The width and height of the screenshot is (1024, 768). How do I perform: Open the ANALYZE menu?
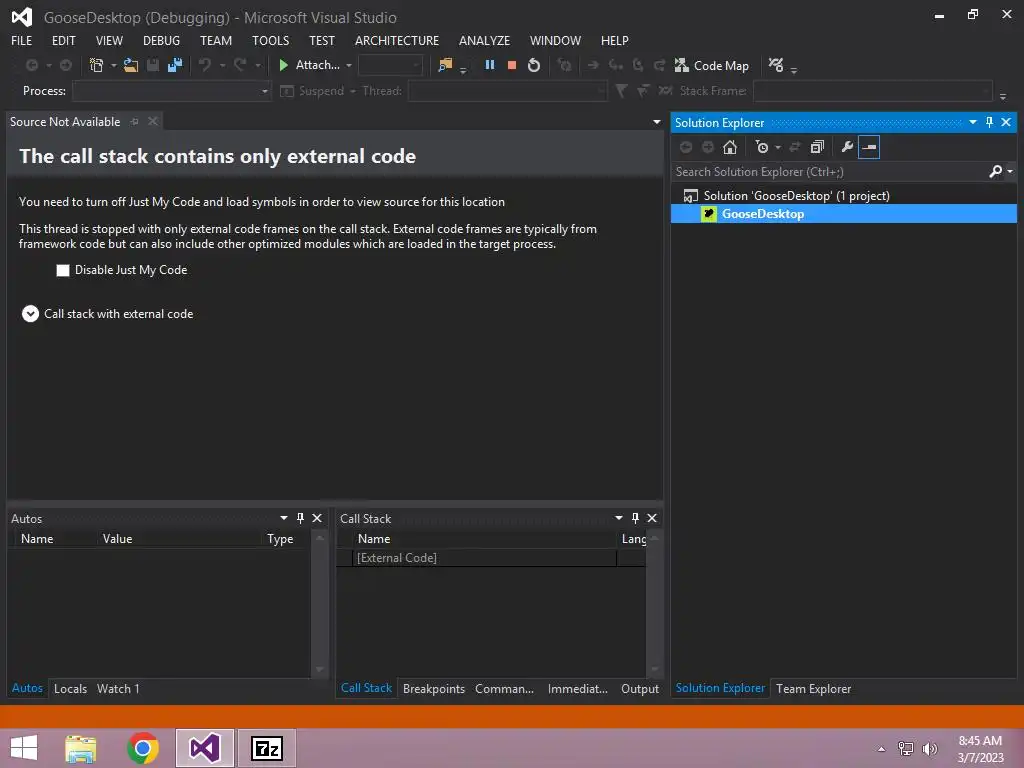pos(485,40)
